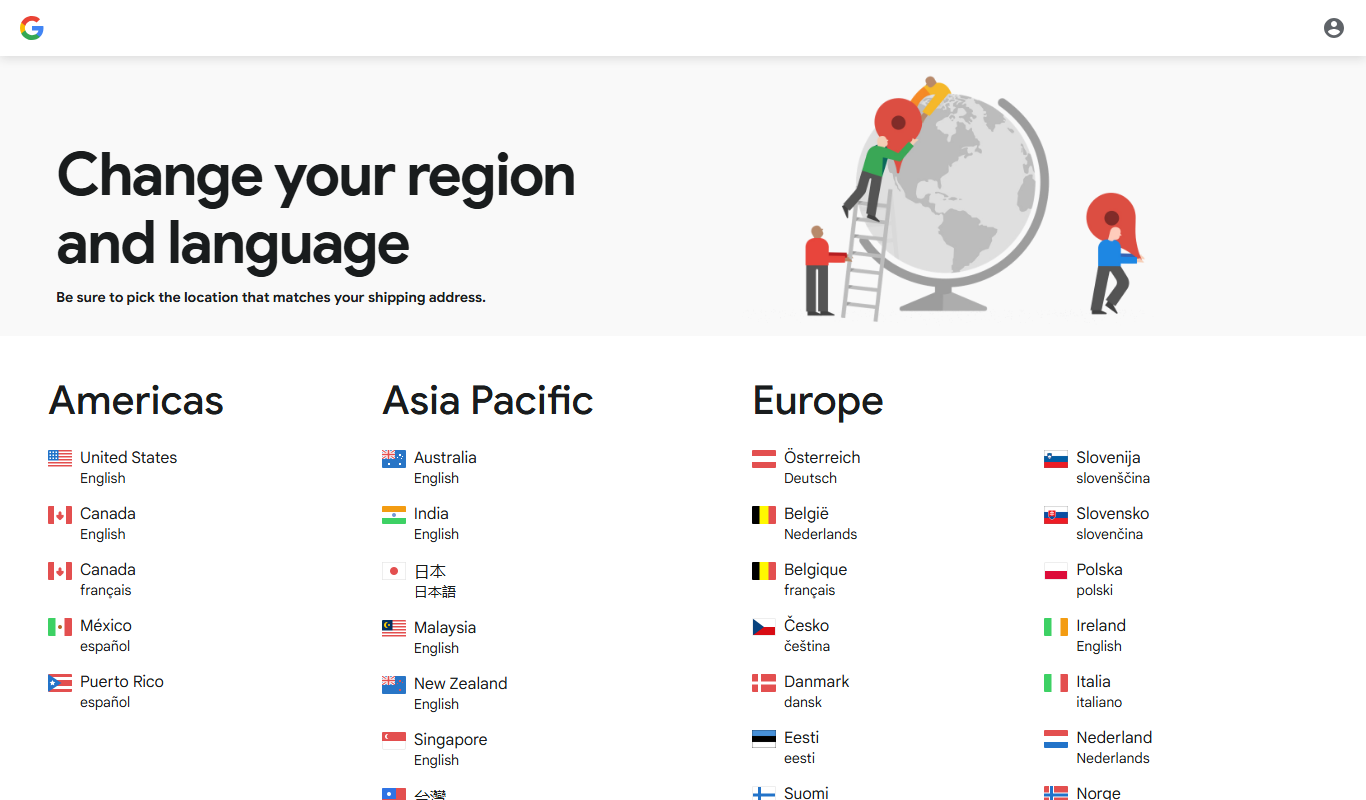
Task: Select Polska polski region
Action: (x=1084, y=579)
